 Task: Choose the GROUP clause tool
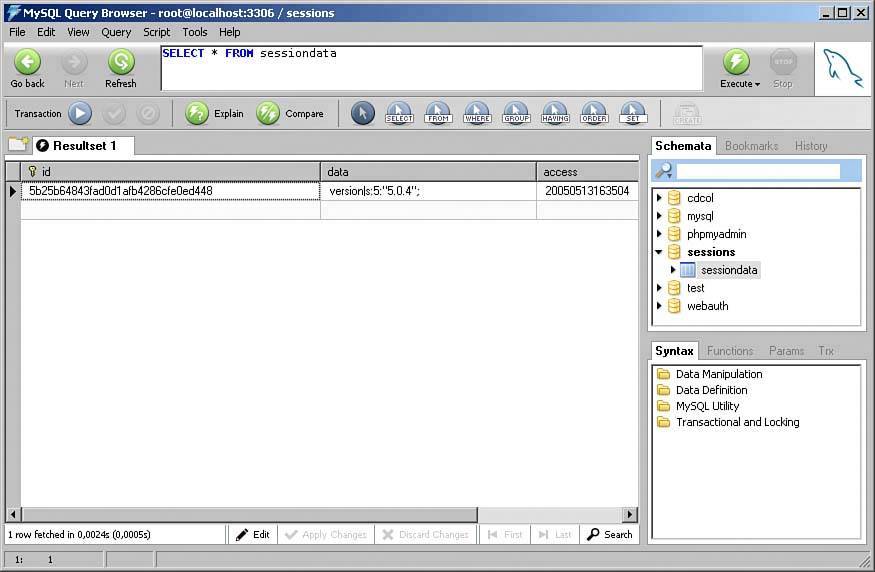point(516,113)
